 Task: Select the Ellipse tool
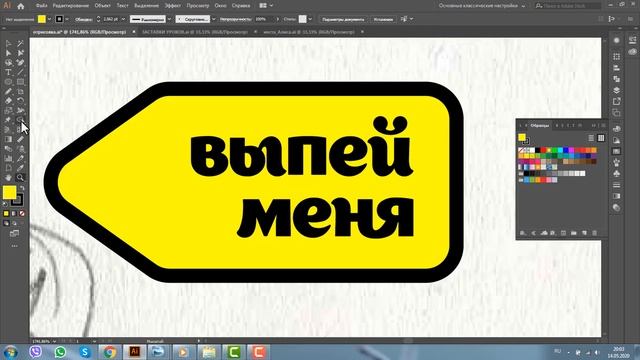8,82
